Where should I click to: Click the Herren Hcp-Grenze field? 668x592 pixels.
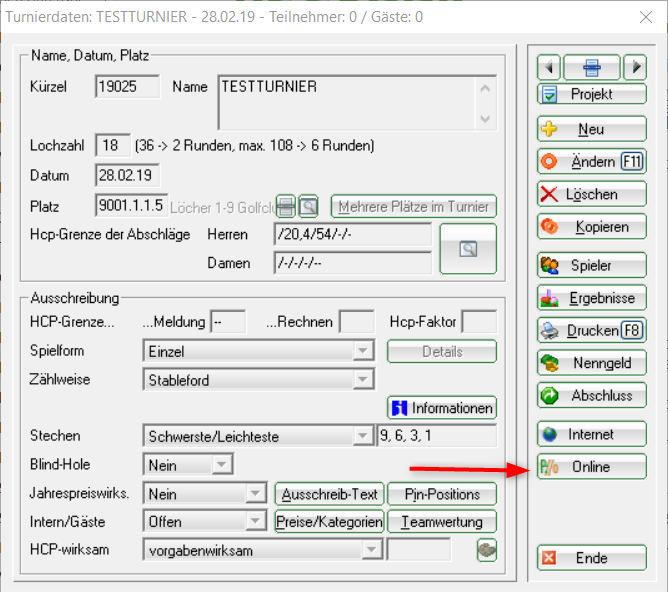tap(353, 234)
